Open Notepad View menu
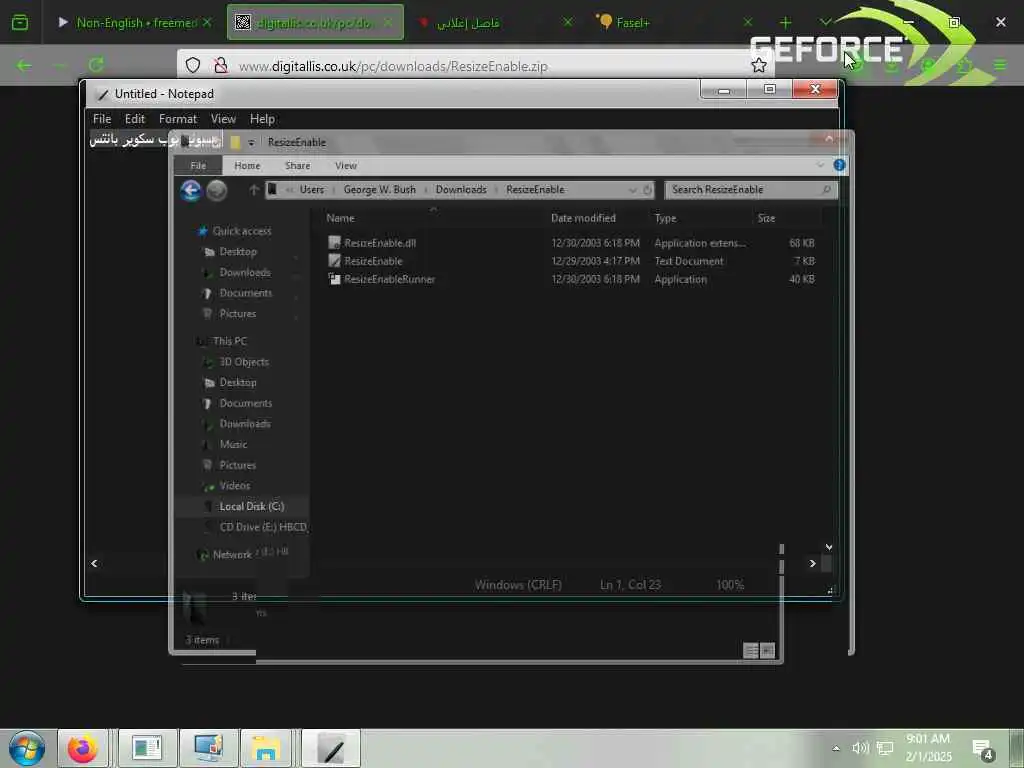Image resolution: width=1024 pixels, height=768 pixels. pyautogui.click(x=223, y=119)
